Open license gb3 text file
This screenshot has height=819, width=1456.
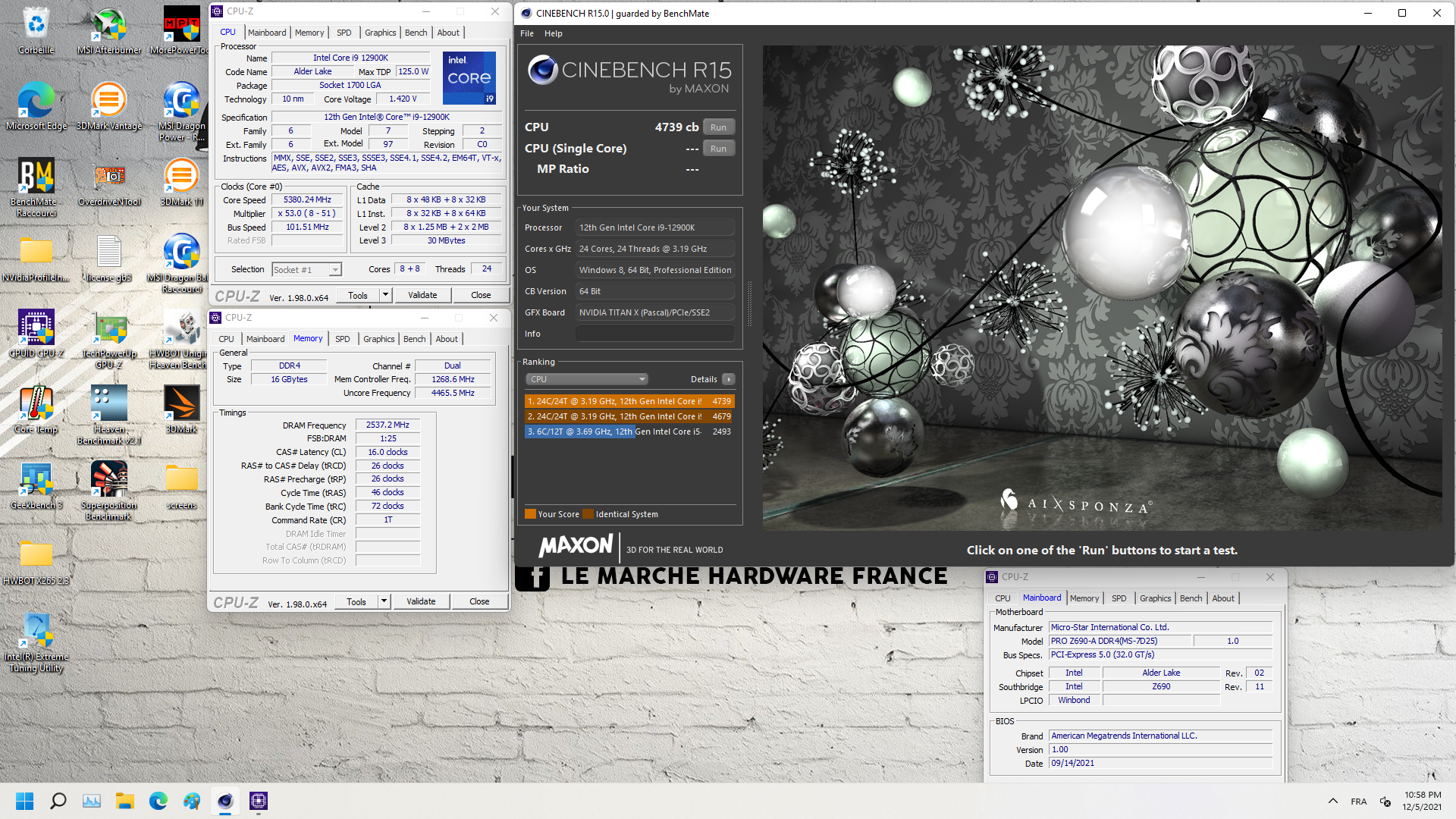click(108, 258)
